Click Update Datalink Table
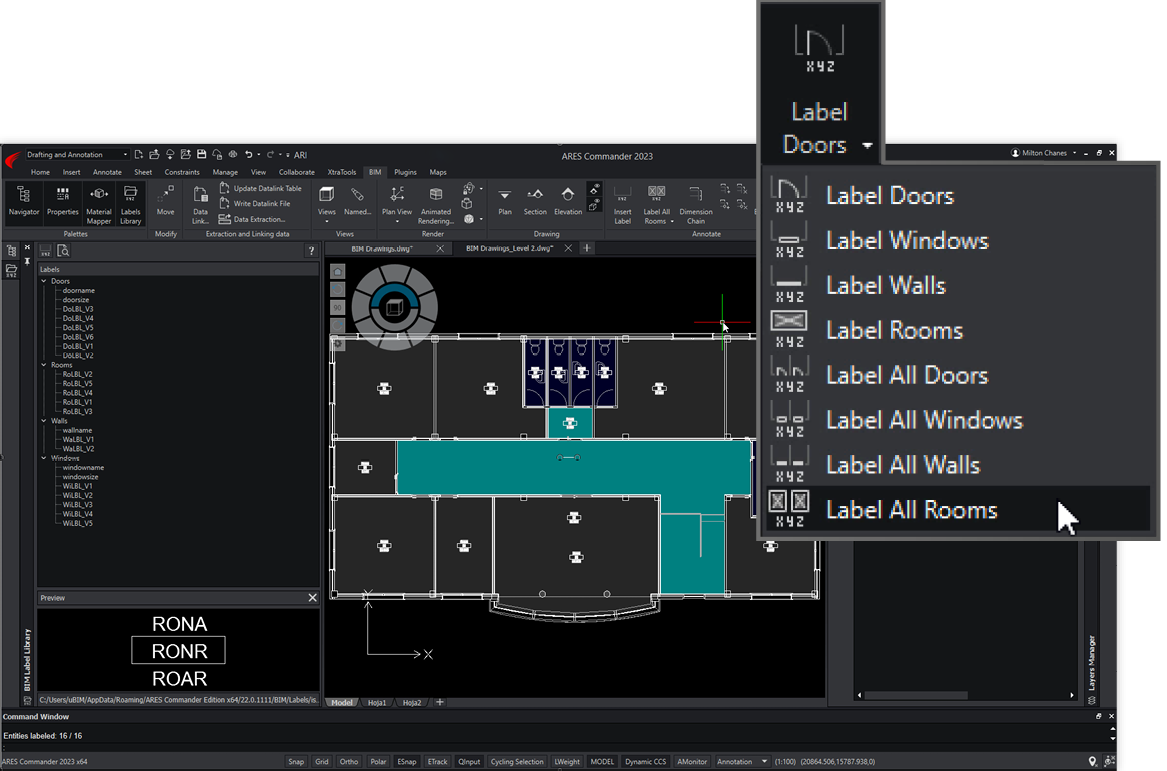The height and width of the screenshot is (771, 1167). click(x=260, y=188)
